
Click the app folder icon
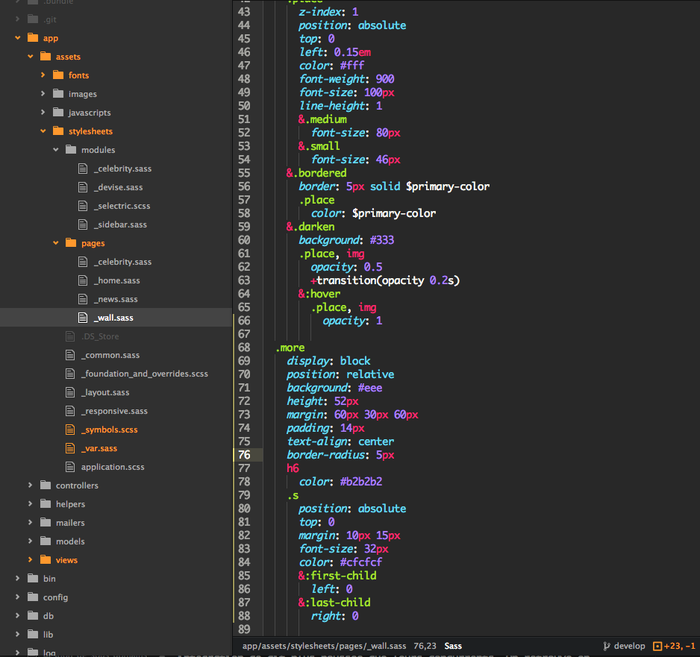point(33,37)
